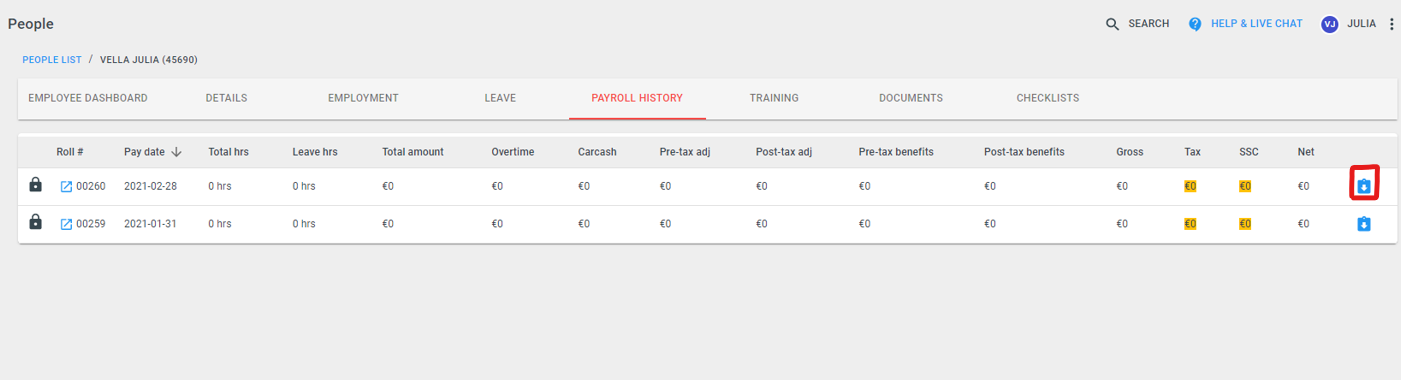Sort by Roll # column header

[x=70, y=152]
